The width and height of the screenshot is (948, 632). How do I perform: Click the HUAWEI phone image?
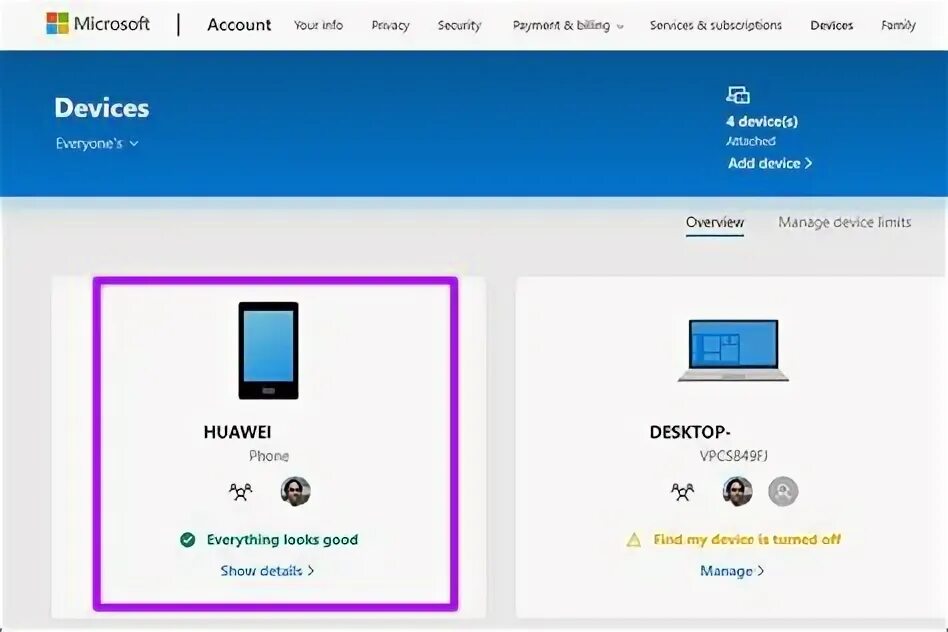coord(268,350)
